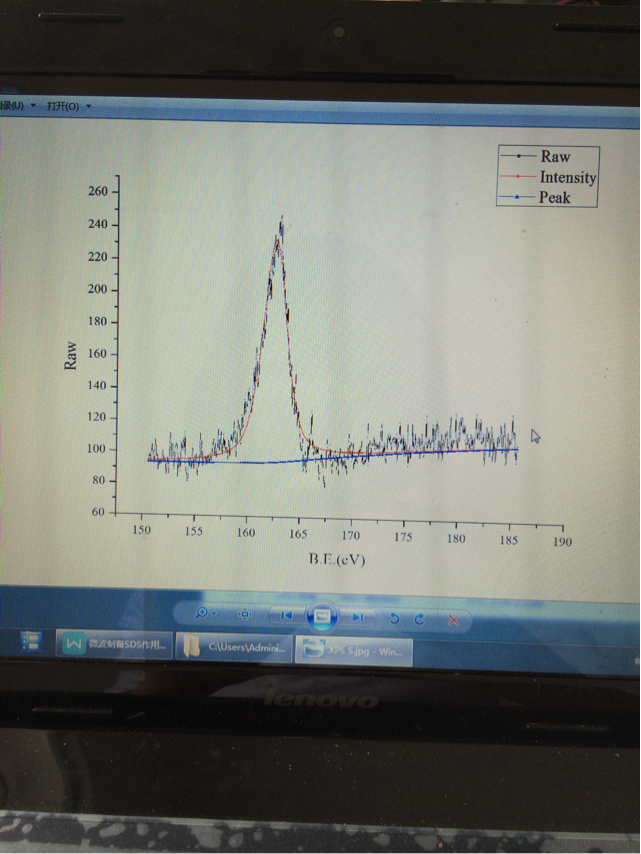This screenshot has width=641, height=854.
Task: Select XPS S.jpg Photo Viewer taskbar button
Action: (x=353, y=651)
